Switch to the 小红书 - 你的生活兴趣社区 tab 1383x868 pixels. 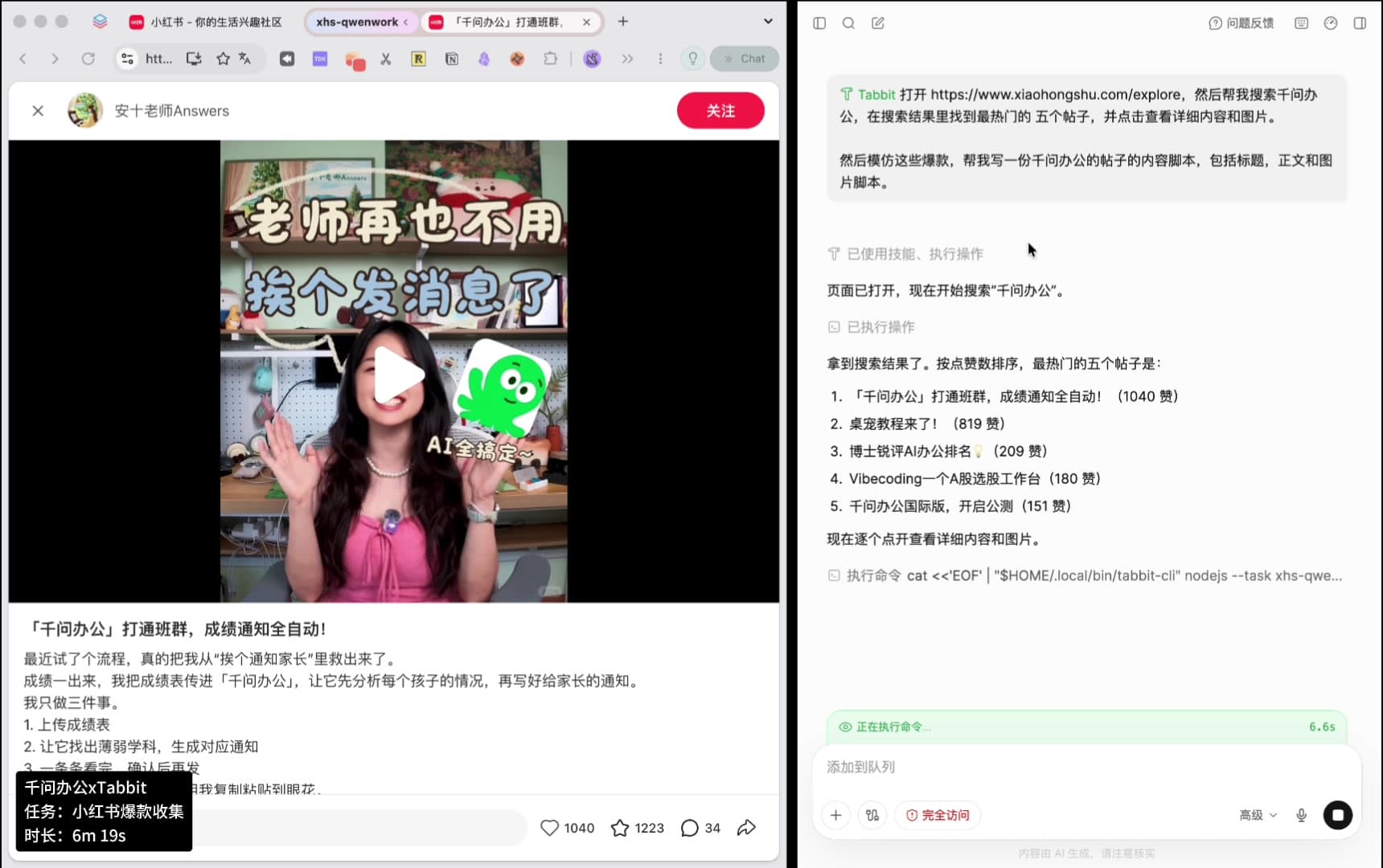[206, 22]
